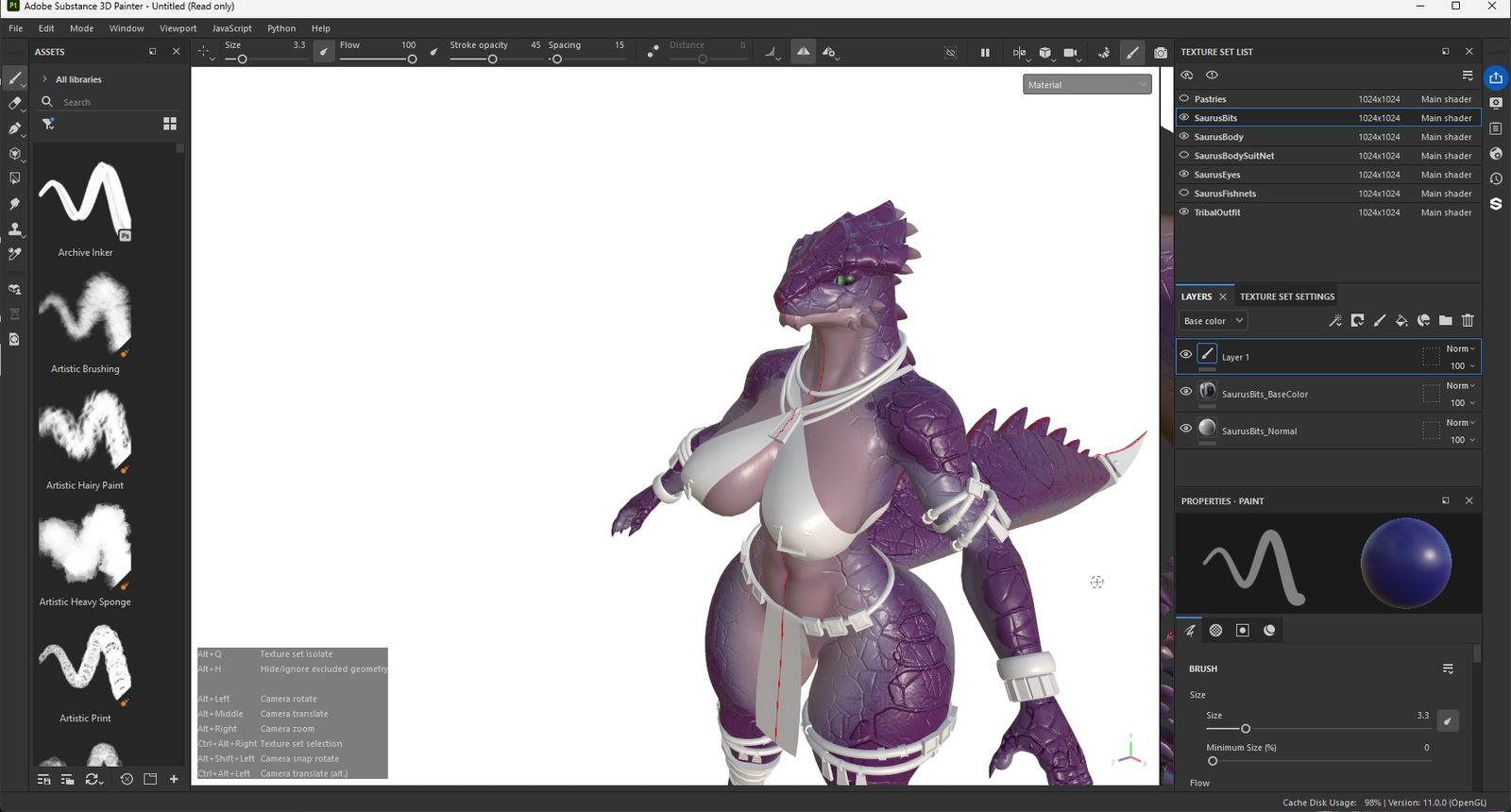Add a folder in the layers panel
This screenshot has height=812, width=1511.
coord(1445,321)
